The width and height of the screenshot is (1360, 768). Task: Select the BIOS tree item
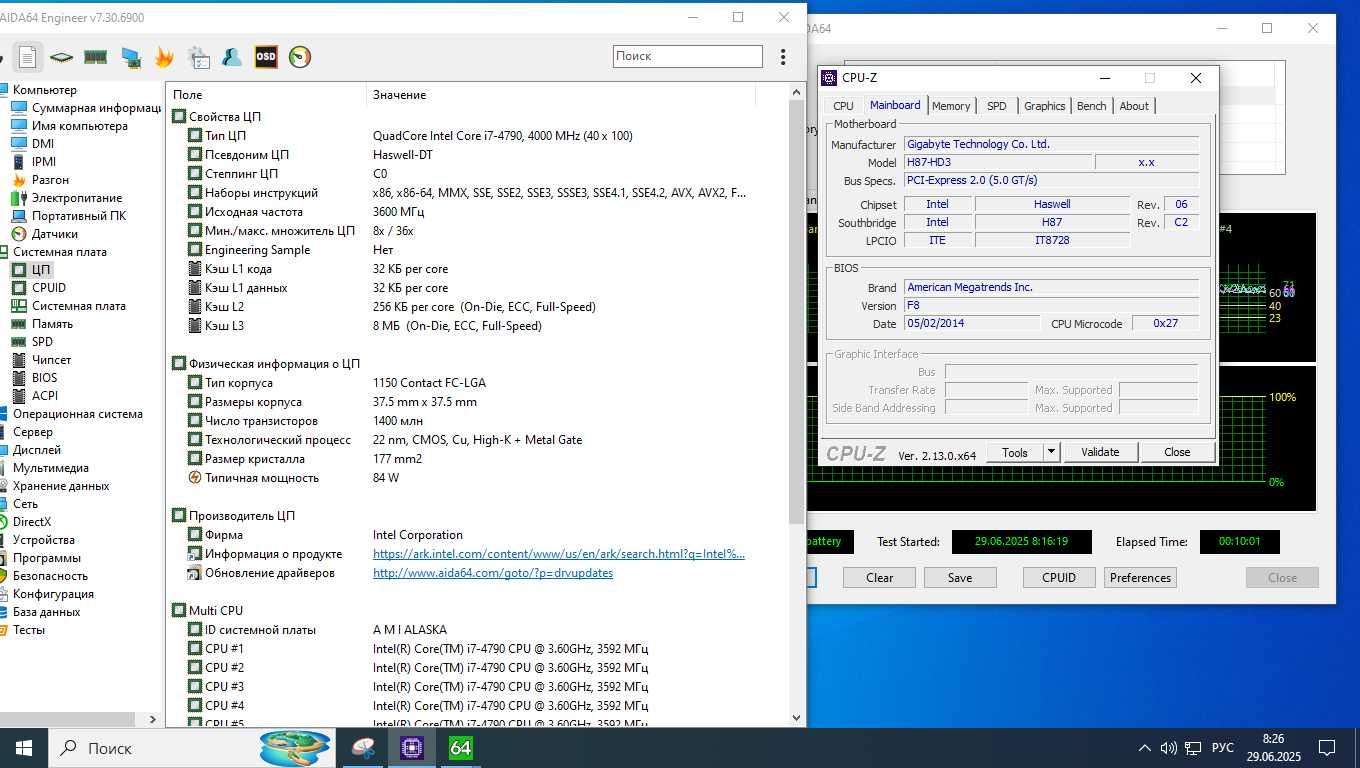[x=44, y=378]
